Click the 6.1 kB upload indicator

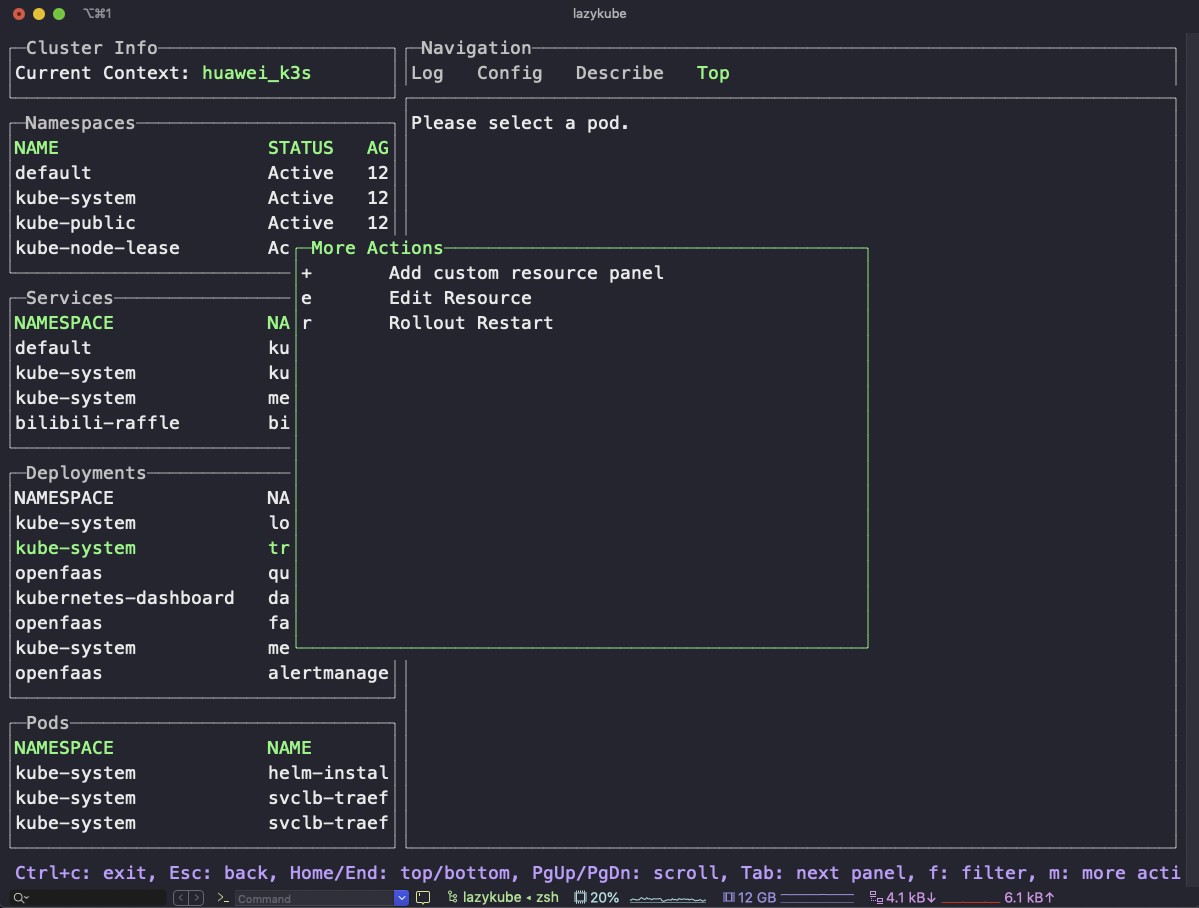[1029, 897]
